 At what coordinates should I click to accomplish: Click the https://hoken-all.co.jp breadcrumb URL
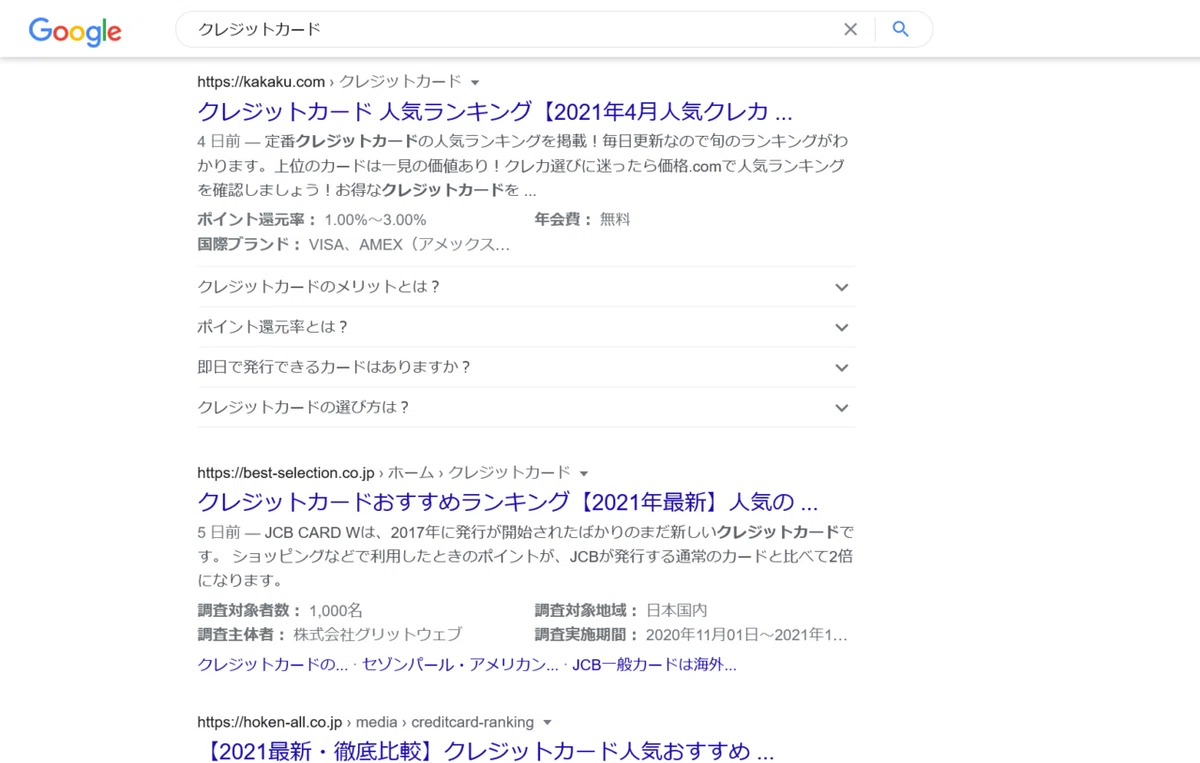coord(270,723)
